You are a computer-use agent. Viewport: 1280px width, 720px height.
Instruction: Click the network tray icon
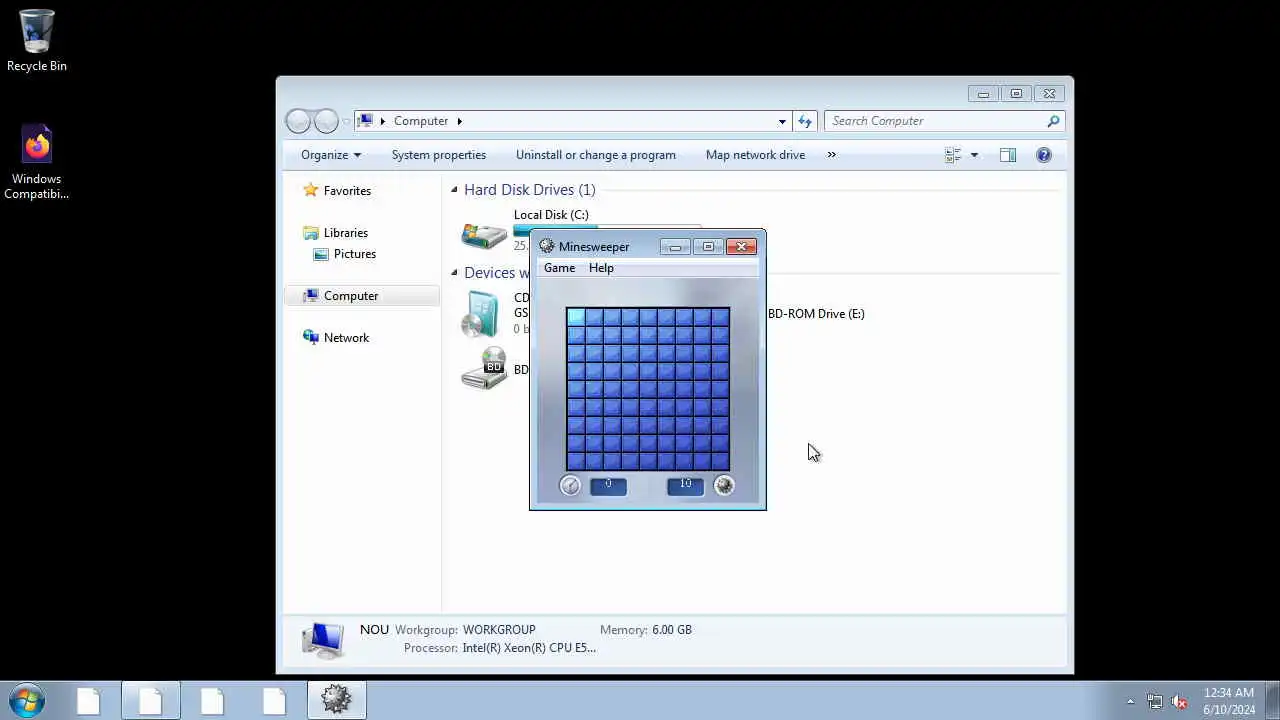1154,701
